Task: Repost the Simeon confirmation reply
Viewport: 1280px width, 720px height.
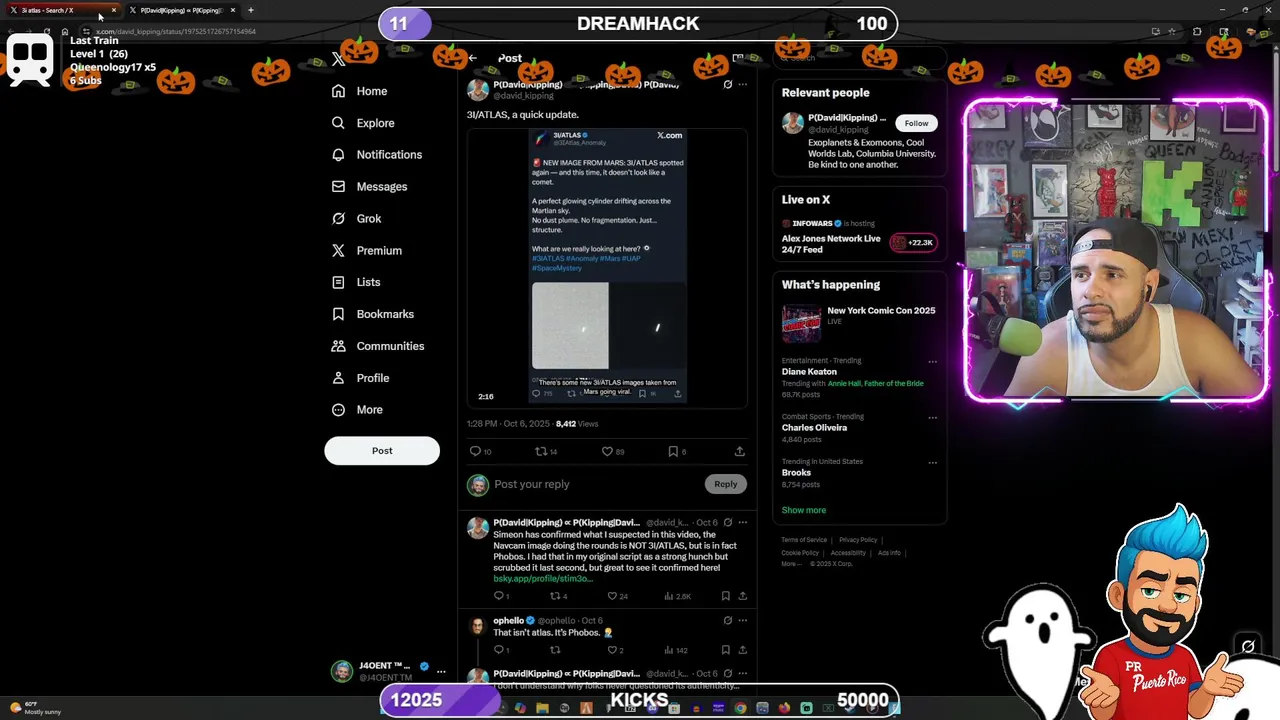Action: [x=555, y=596]
